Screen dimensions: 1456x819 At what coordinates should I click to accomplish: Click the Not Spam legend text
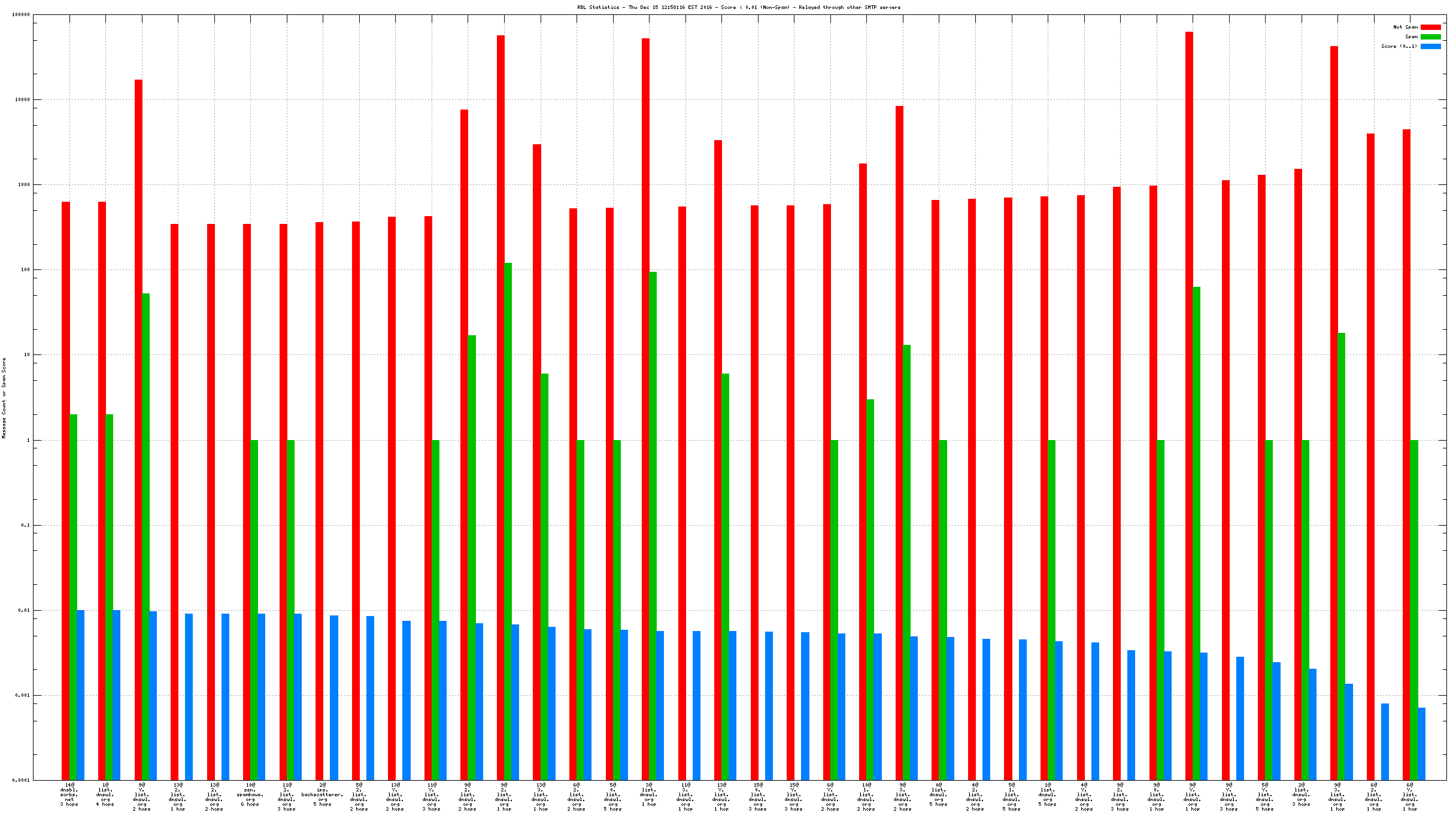click(x=1405, y=27)
